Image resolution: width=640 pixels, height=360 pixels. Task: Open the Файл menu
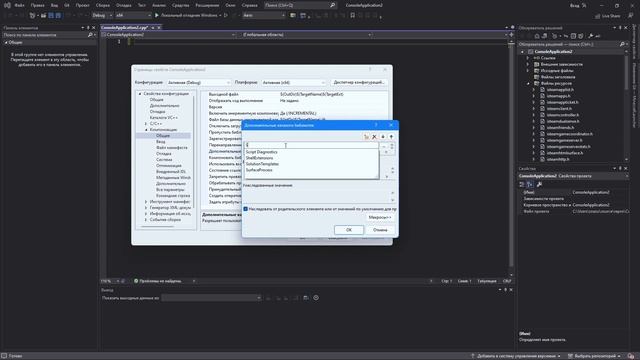[19, 5]
